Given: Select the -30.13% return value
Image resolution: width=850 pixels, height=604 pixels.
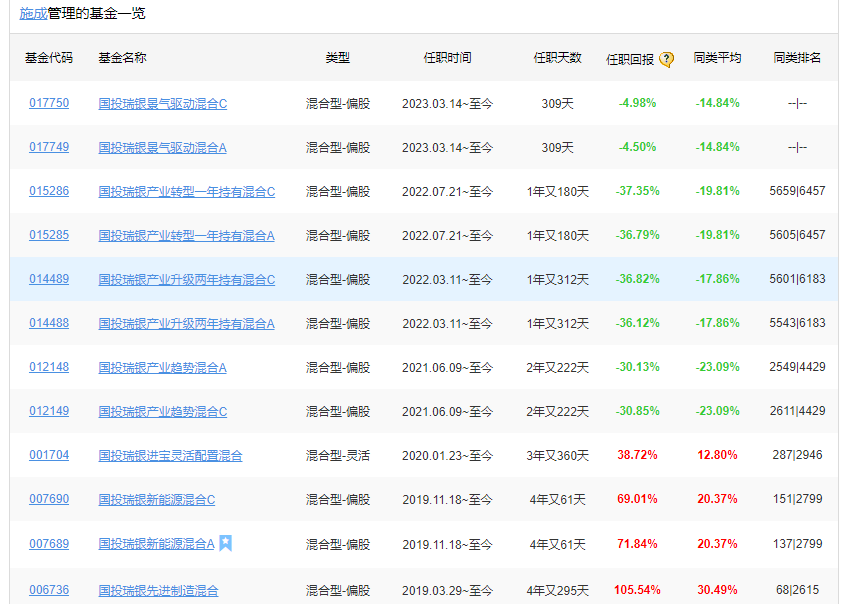Looking at the screenshot, I should pos(638,367).
